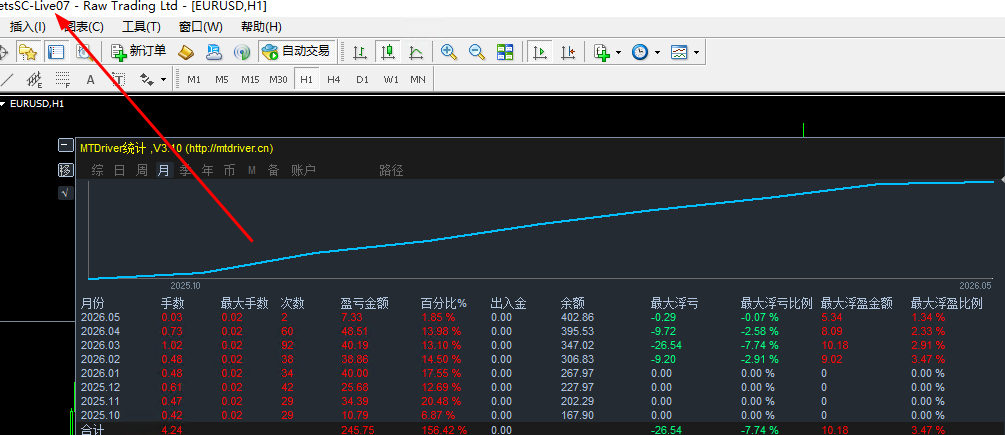Switch to the 备 tab

(274, 170)
